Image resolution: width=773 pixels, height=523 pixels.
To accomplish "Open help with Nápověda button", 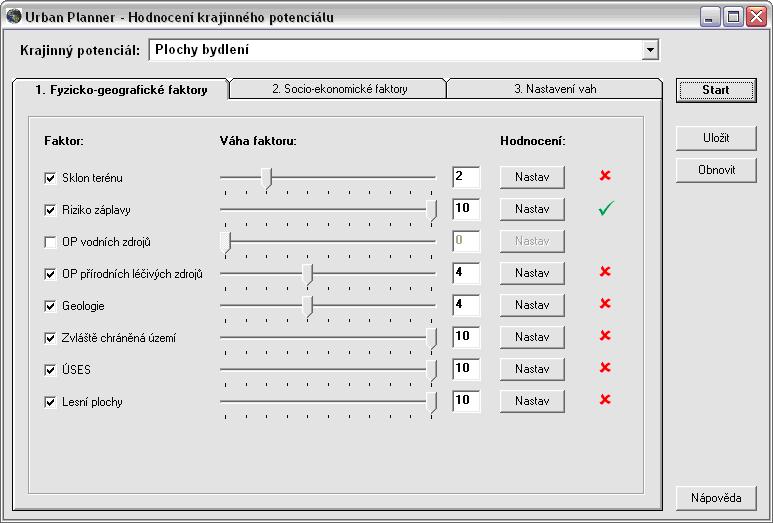I will pos(716,498).
